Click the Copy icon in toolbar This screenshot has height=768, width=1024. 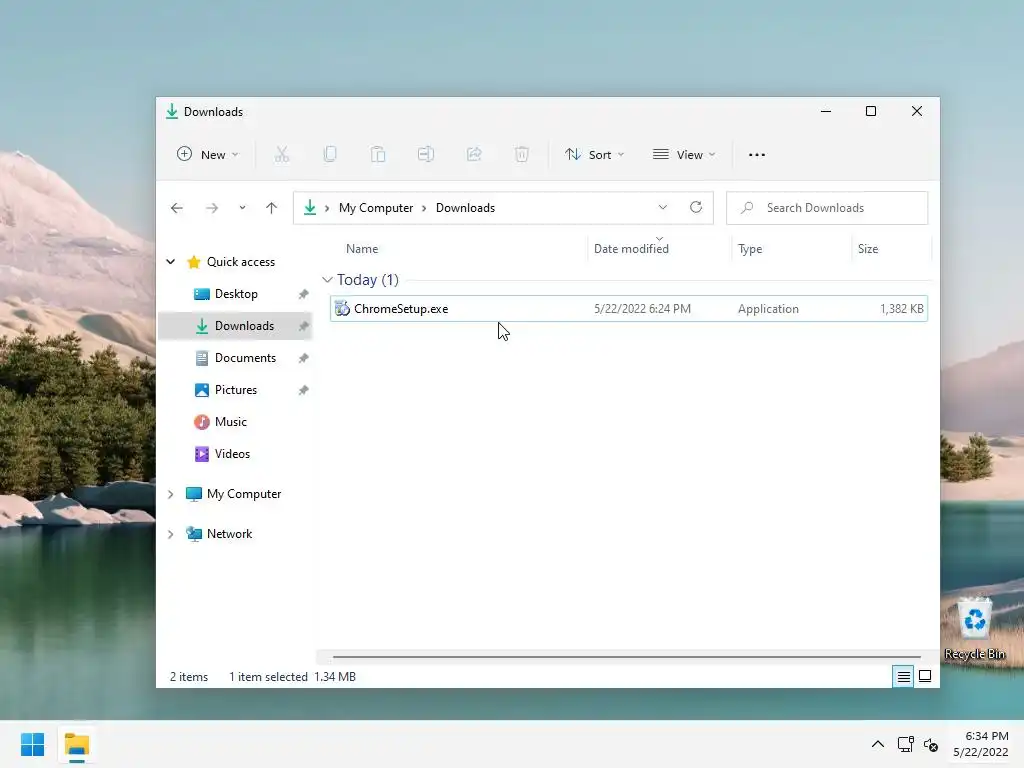[x=330, y=155]
